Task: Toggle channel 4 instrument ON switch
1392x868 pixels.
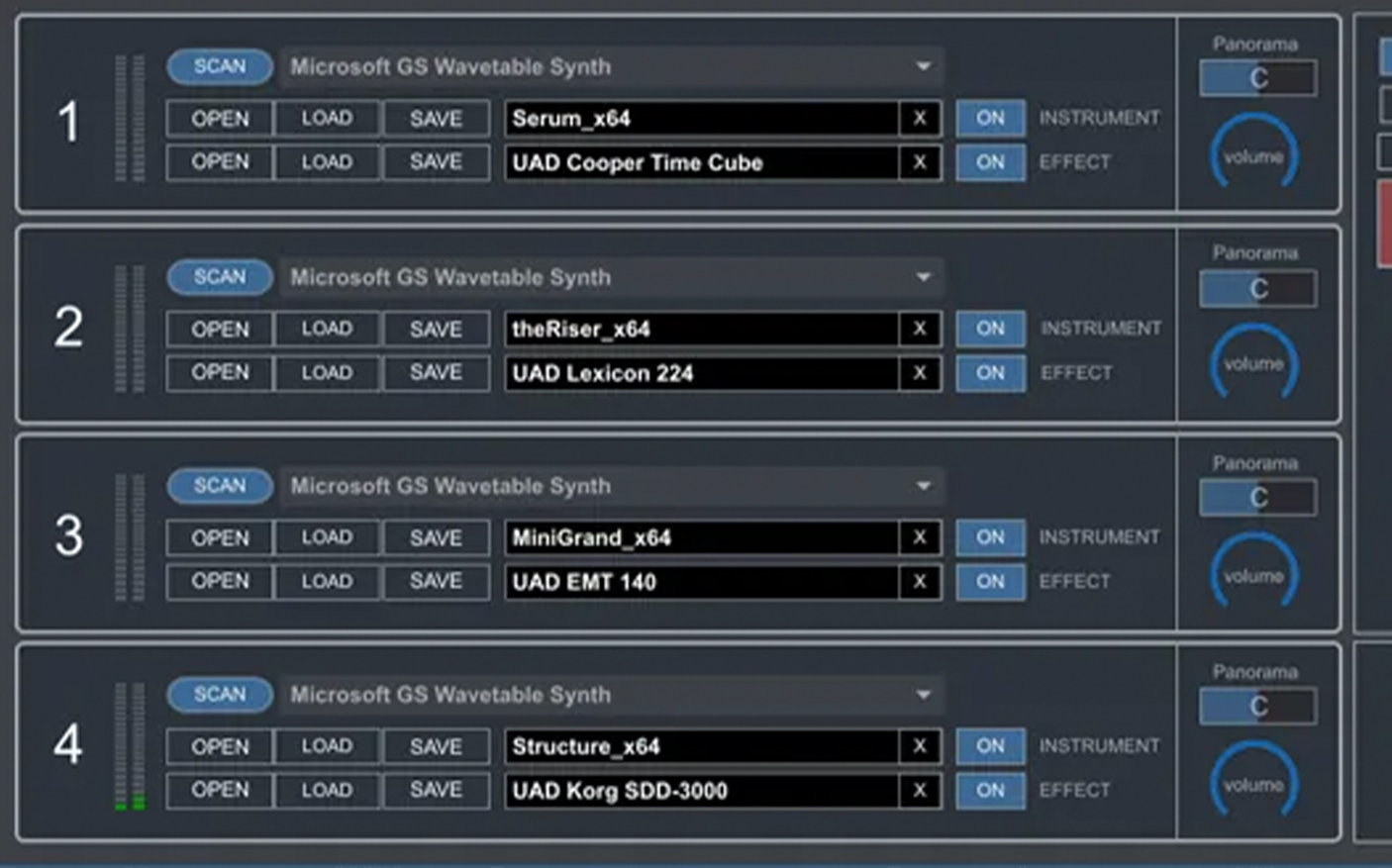Action: [x=990, y=746]
